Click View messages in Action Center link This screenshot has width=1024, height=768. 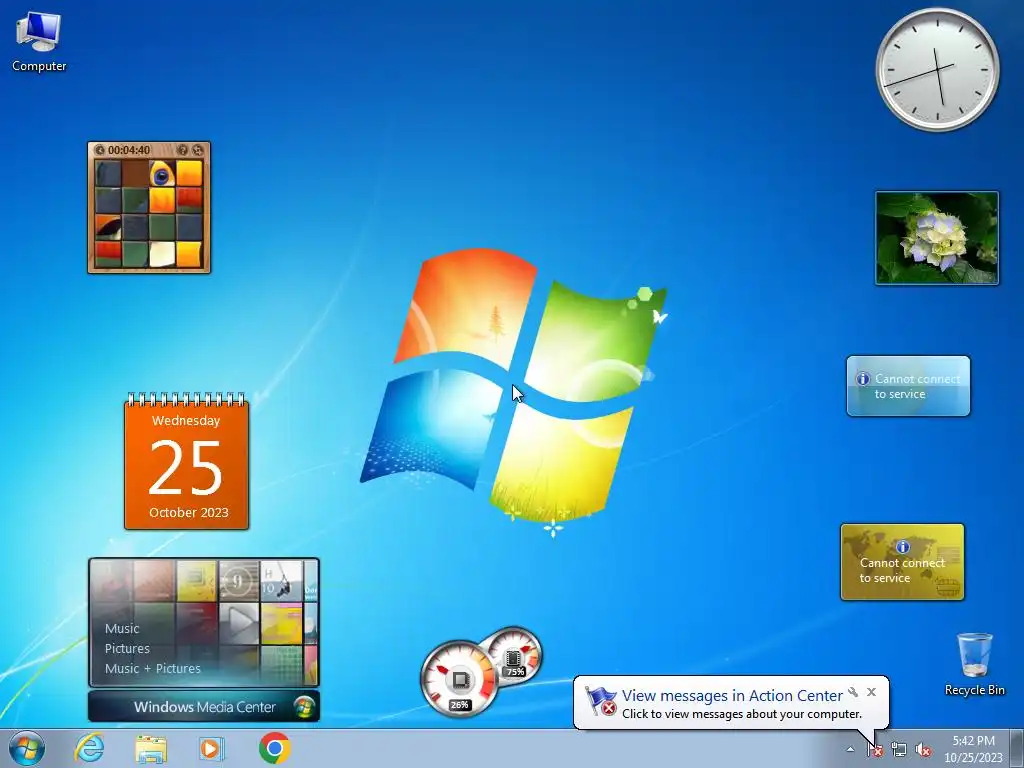(732, 696)
